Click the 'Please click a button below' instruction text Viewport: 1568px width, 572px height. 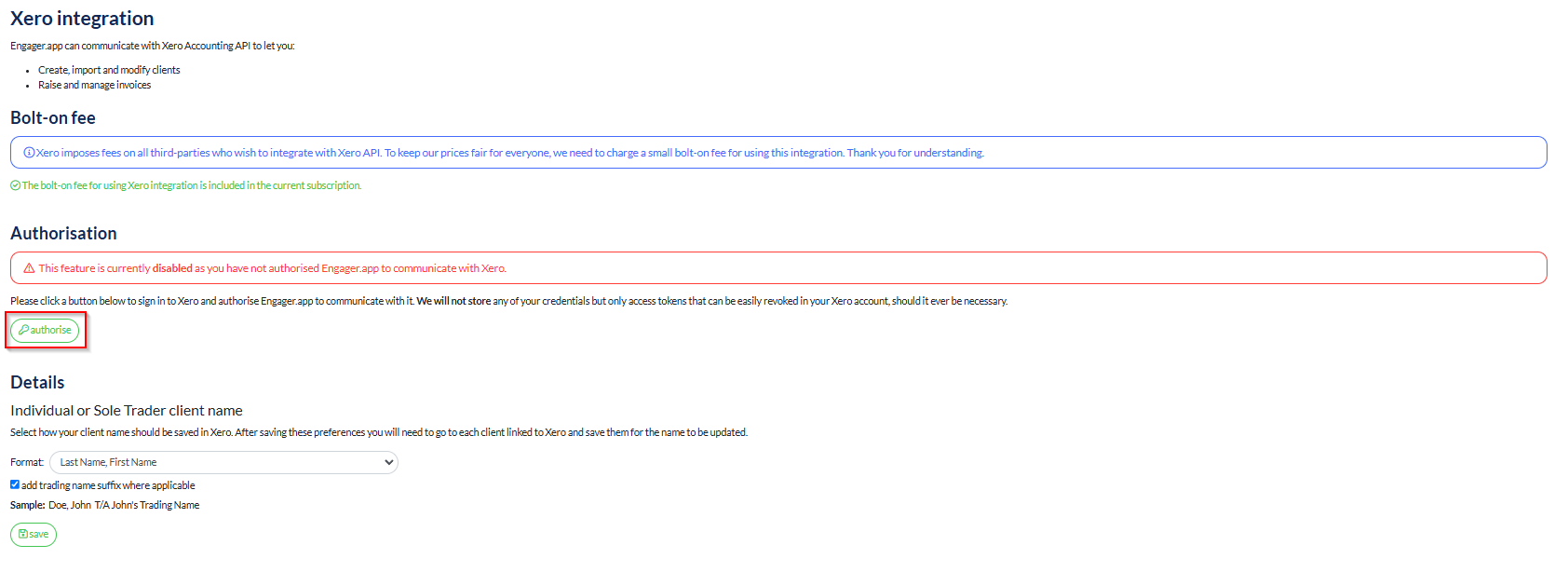509,301
